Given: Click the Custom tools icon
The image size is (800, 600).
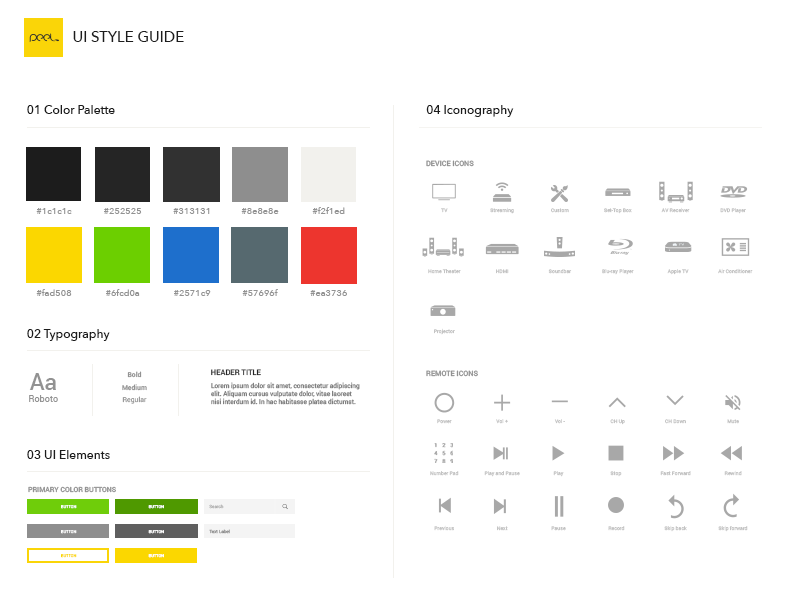Looking at the screenshot, I should pos(559,193).
